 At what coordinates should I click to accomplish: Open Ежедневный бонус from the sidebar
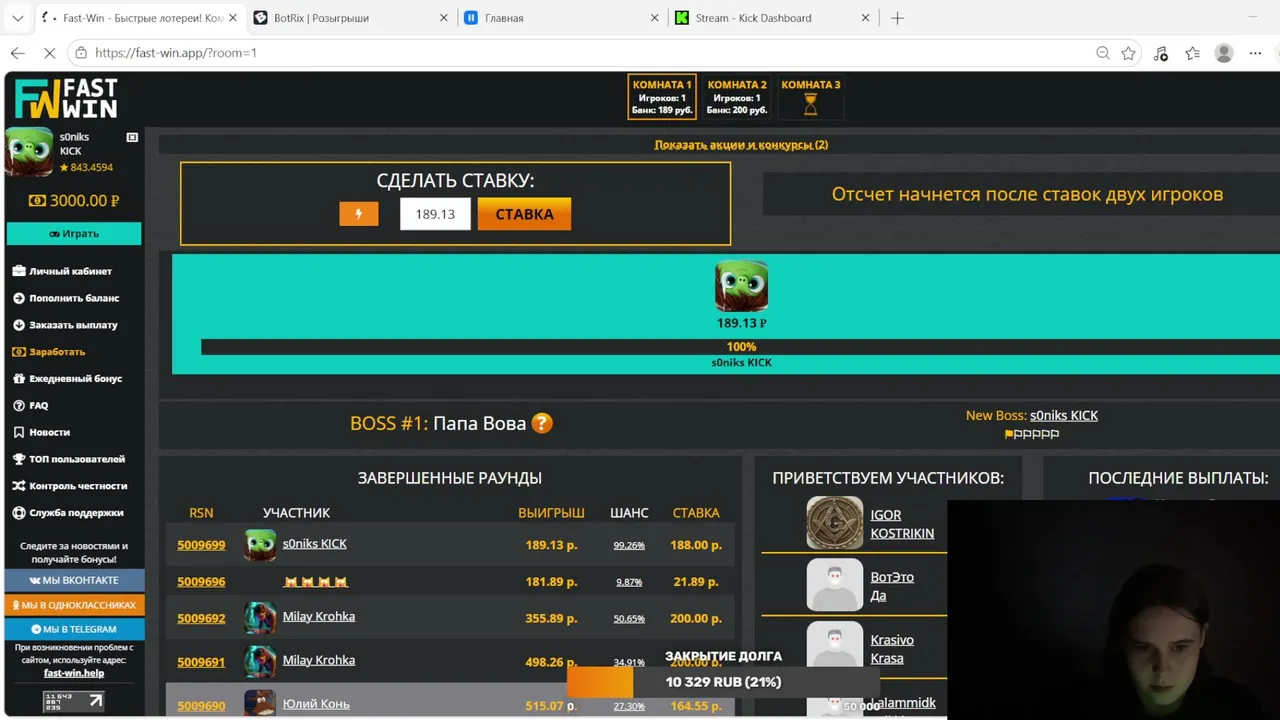pyautogui.click(x=75, y=379)
